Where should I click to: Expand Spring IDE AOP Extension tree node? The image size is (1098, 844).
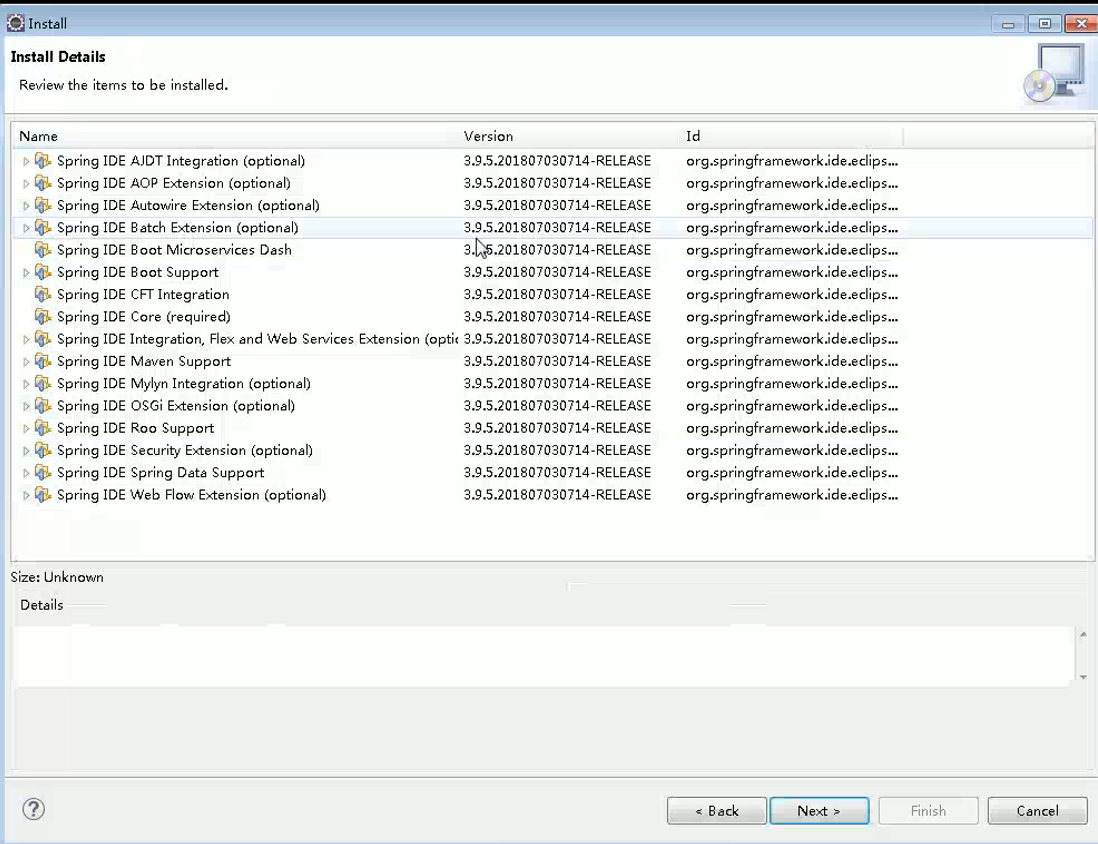[x=26, y=184]
